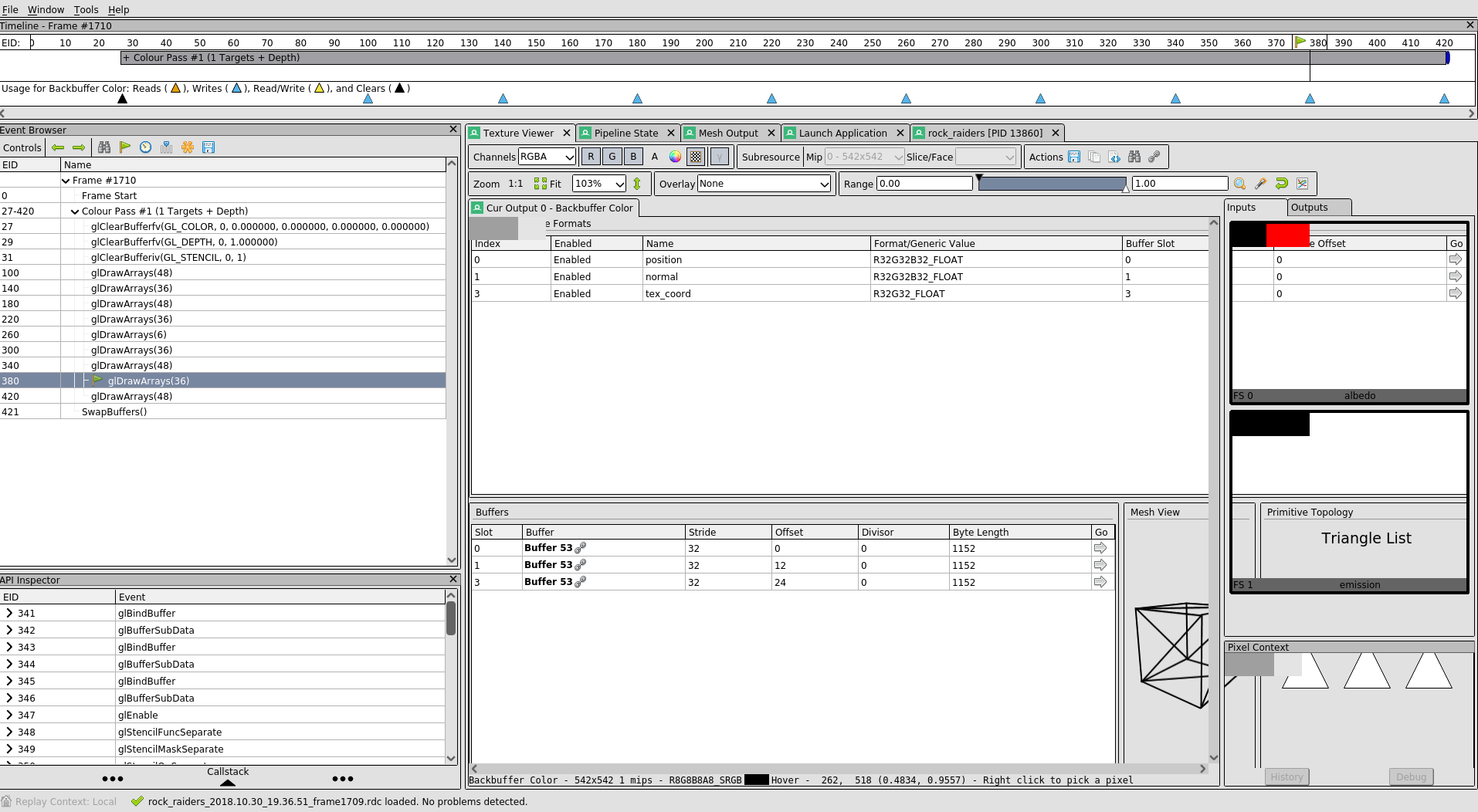Open texture list binoculars in Actions
Image resolution: width=1478 pixels, height=812 pixels.
[x=1134, y=157]
